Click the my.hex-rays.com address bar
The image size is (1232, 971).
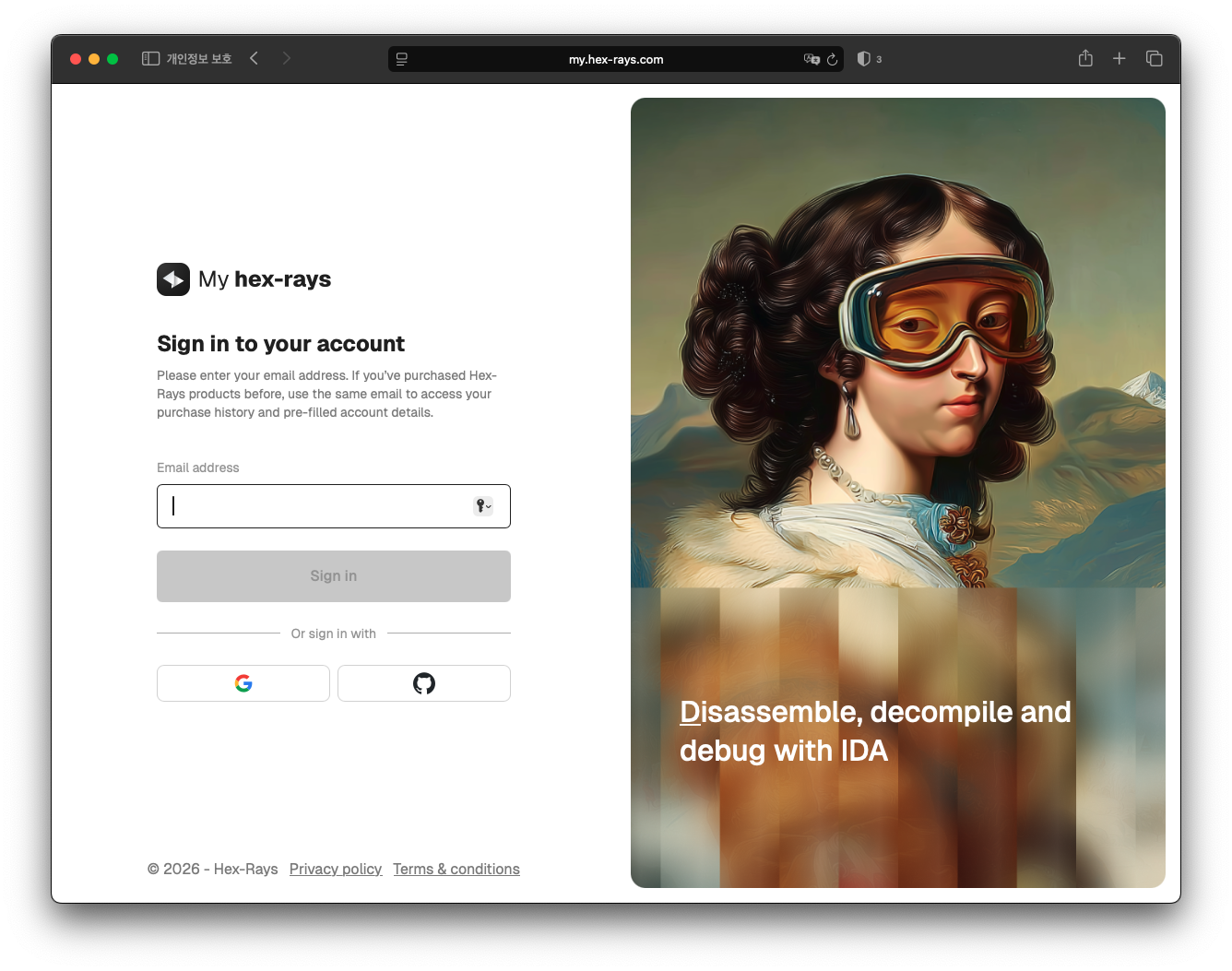tap(615, 59)
